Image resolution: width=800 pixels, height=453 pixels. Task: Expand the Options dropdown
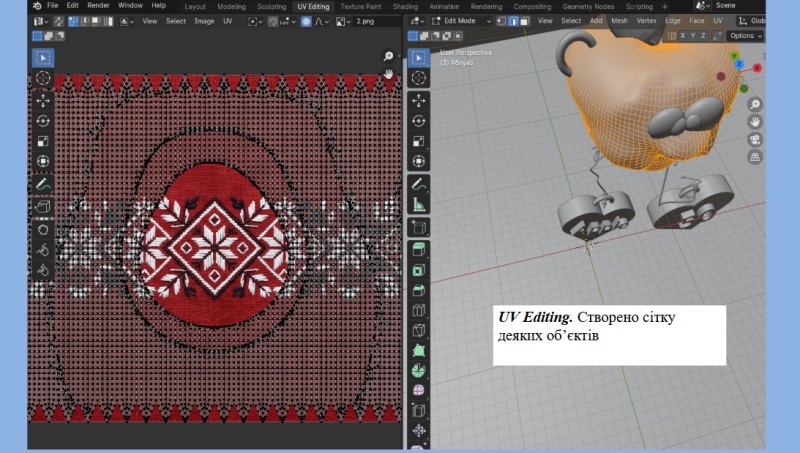pyautogui.click(x=745, y=35)
